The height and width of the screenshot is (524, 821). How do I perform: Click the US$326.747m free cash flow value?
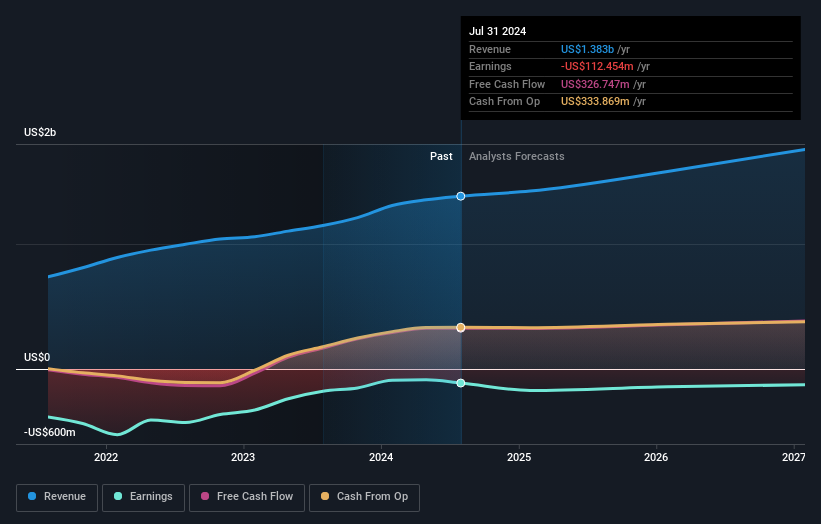click(x=595, y=84)
